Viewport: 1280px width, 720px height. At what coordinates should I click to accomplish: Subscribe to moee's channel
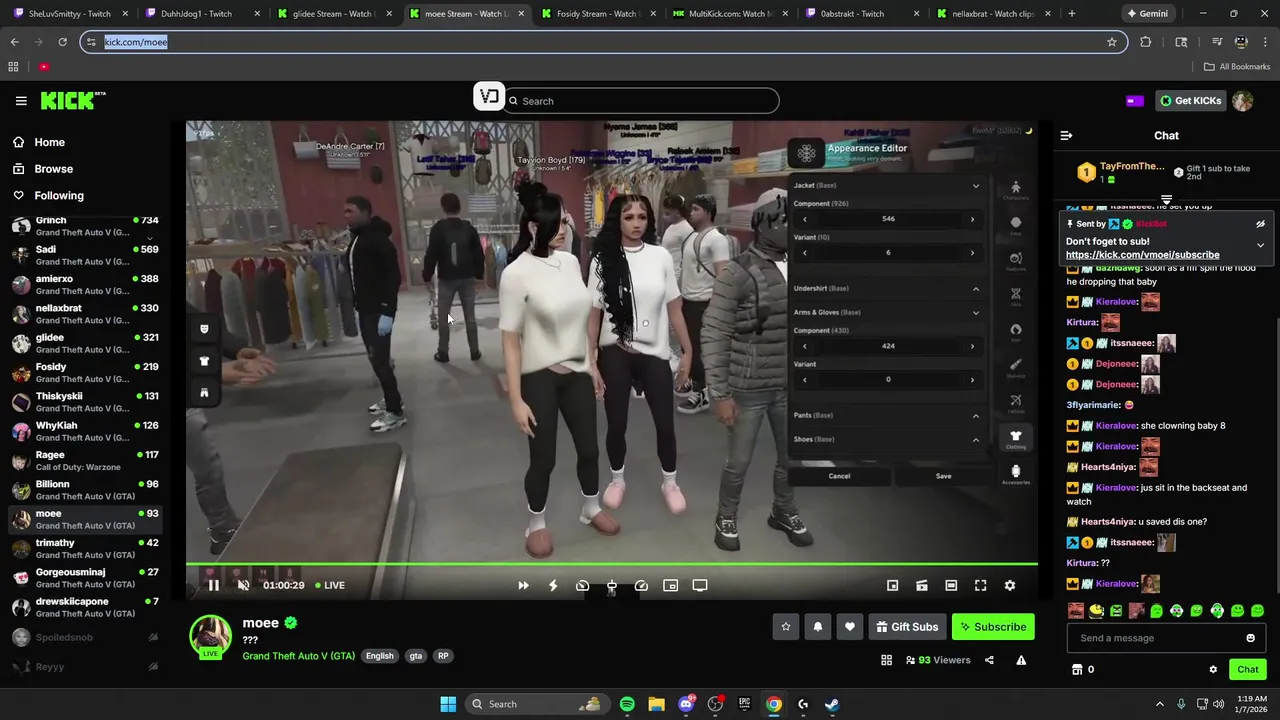coord(993,627)
